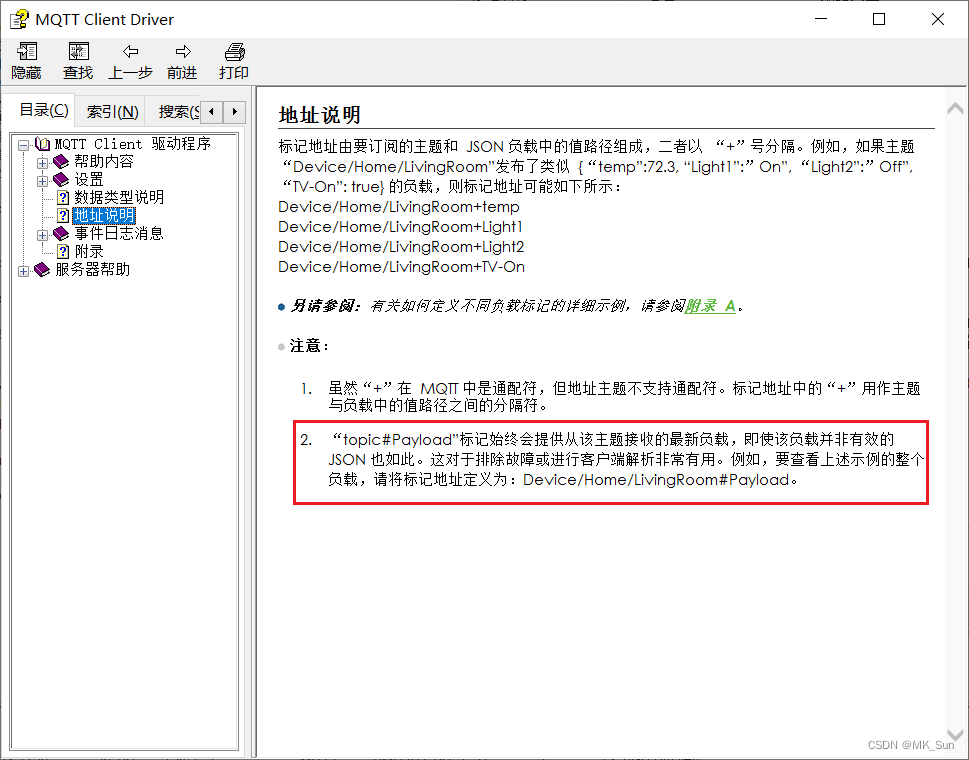Select the 地址说明 topic

pyautogui.click(x=104, y=216)
